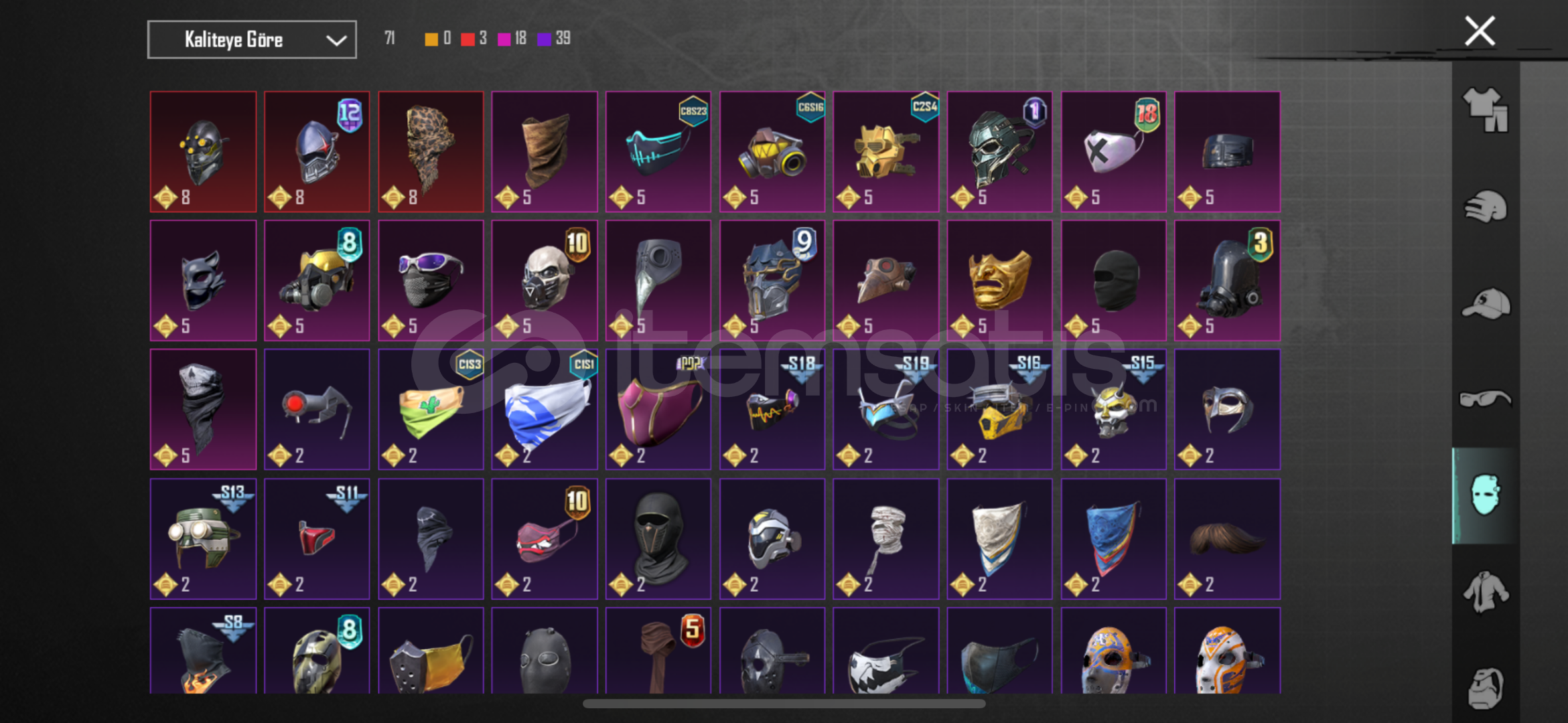Pick the golden samurai mask item
Image resolution: width=1568 pixels, height=723 pixels.
(999, 280)
